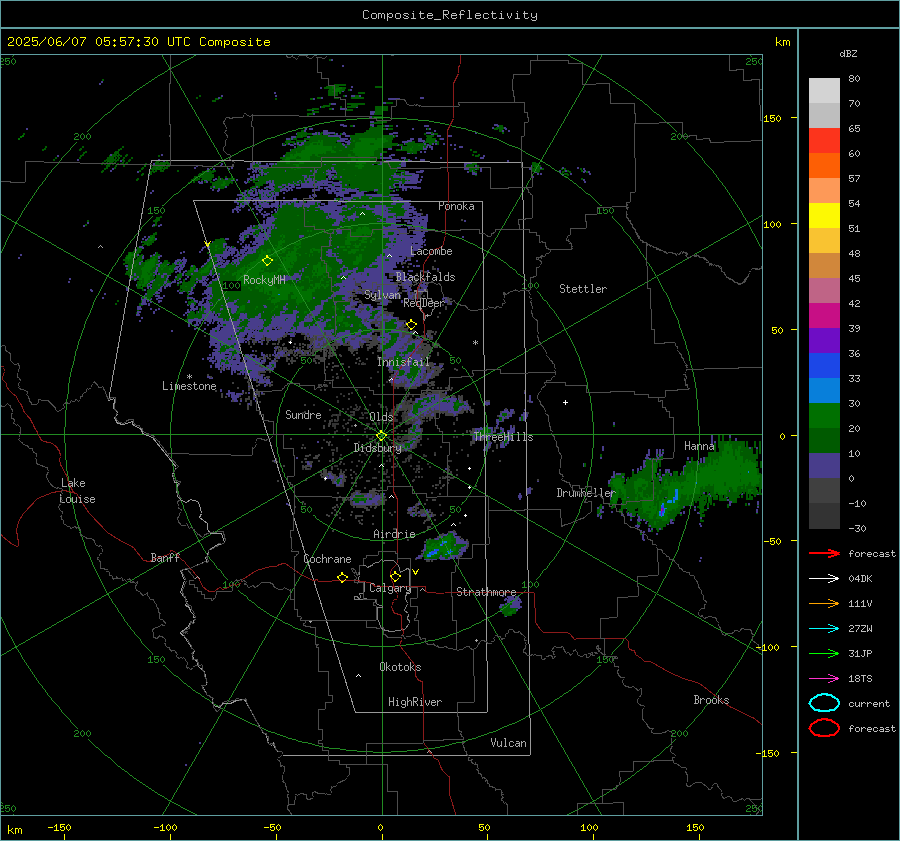Image resolution: width=900 pixels, height=841 pixels.
Task: Click the red forecast ellipse icon
Action: tap(824, 728)
